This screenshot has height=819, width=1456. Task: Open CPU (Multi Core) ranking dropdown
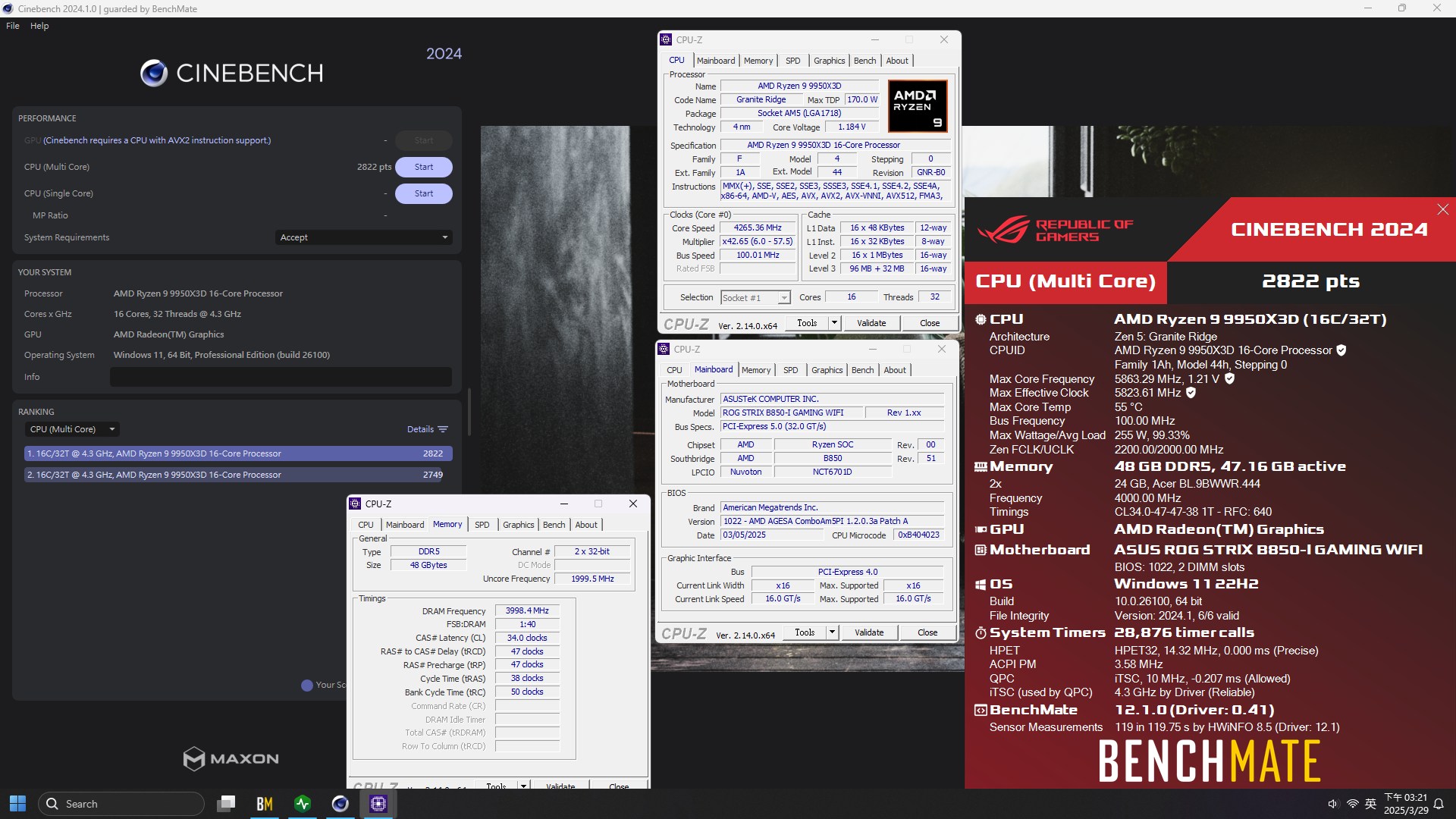pos(72,429)
